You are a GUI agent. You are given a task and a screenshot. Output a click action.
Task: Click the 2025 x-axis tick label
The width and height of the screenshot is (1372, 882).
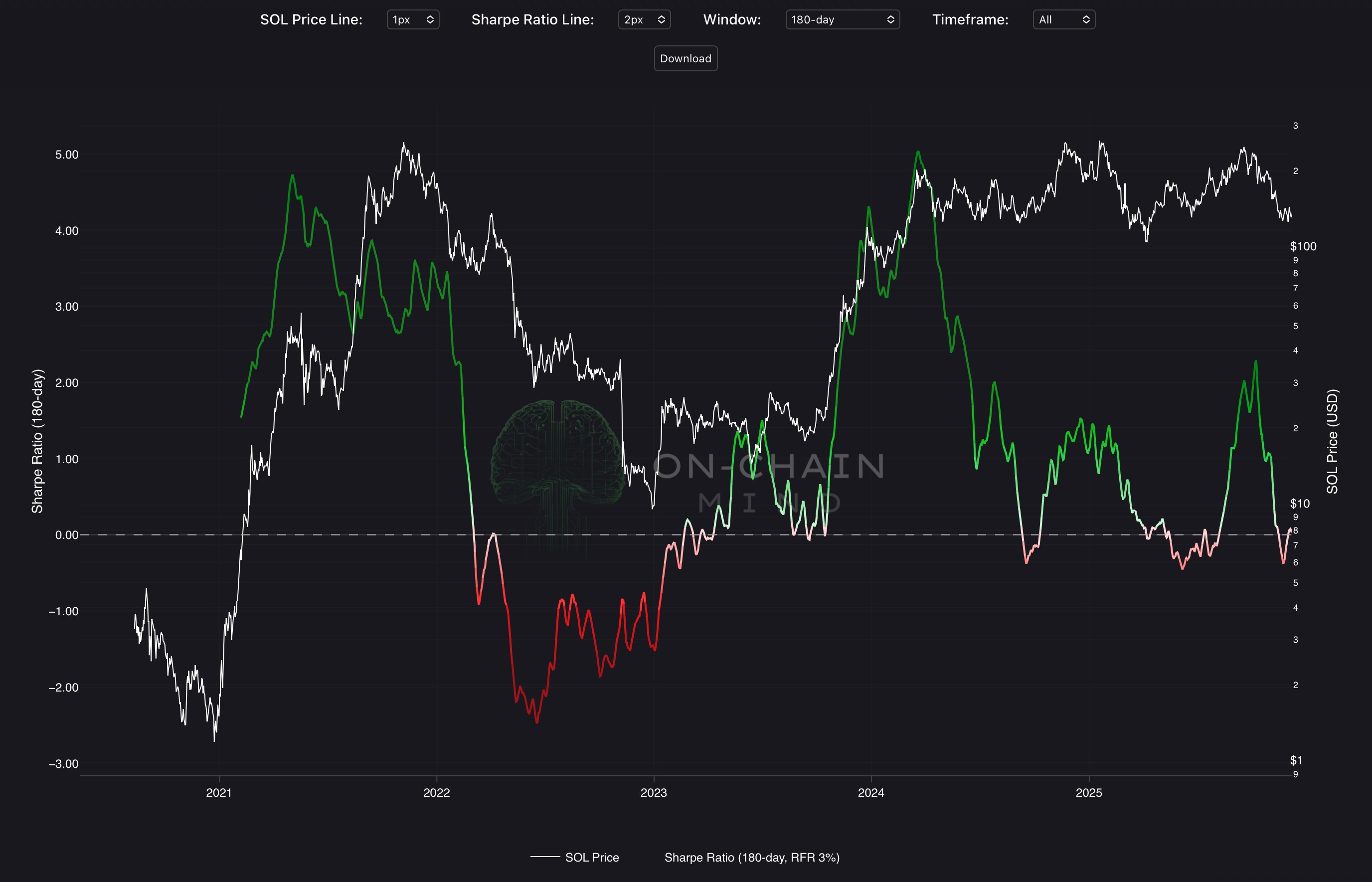pos(1088,793)
